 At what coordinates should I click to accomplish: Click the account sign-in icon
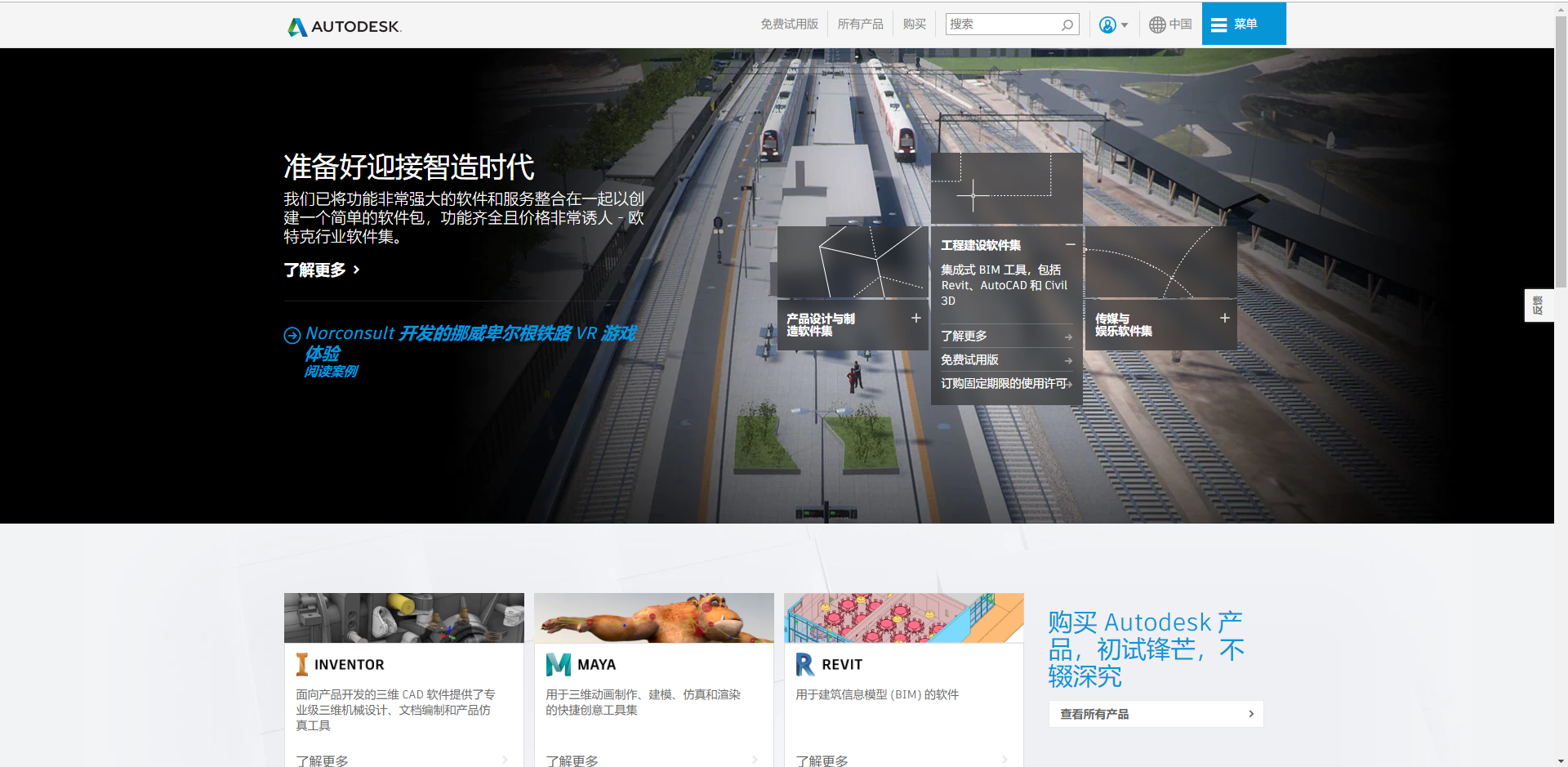point(1107,25)
